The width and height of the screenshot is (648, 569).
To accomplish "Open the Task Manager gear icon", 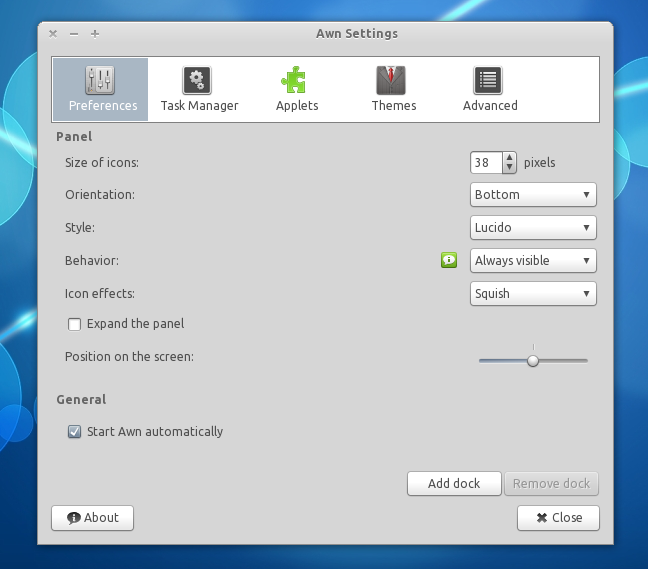I will (x=197, y=80).
